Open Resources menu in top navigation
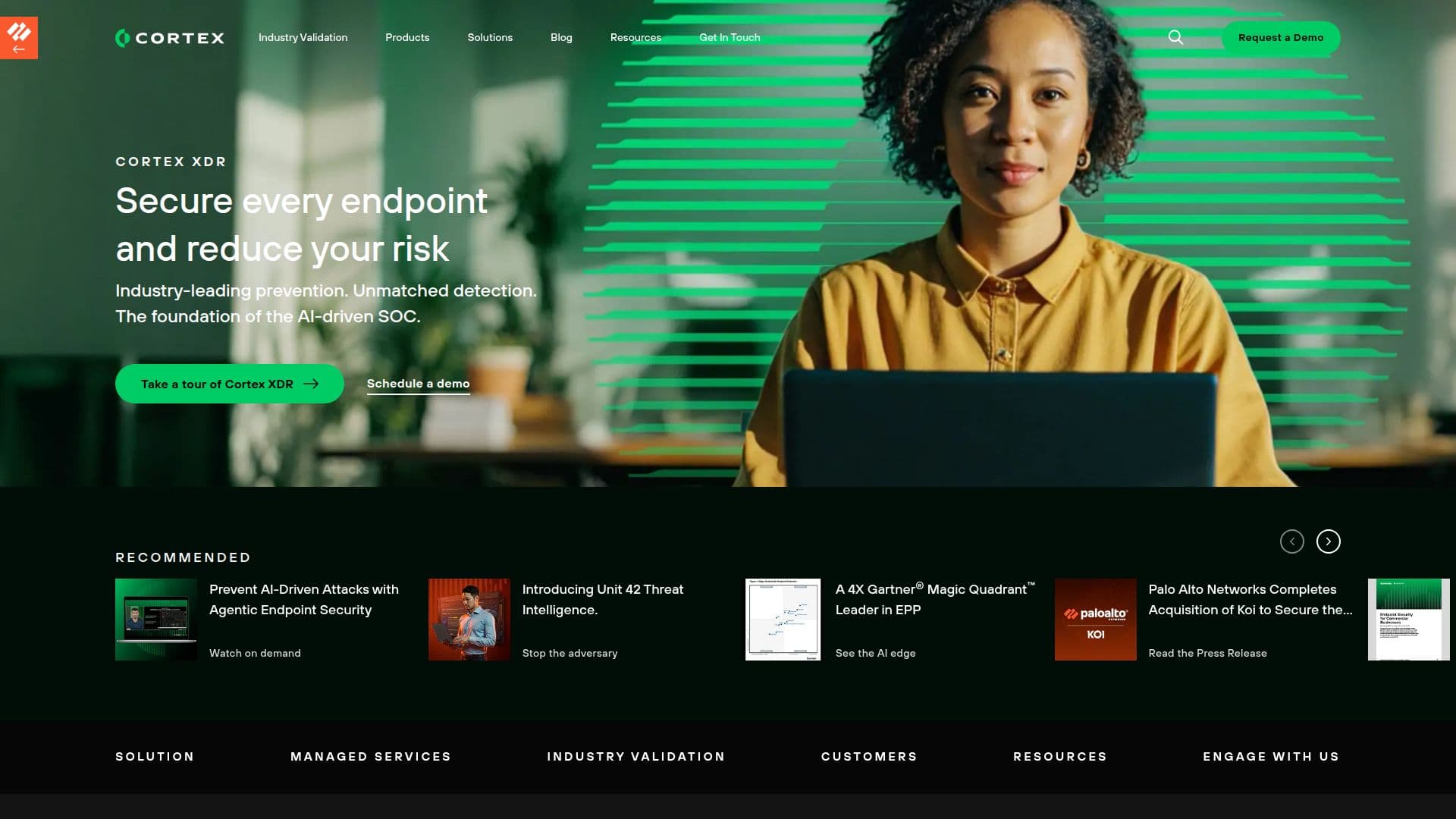The width and height of the screenshot is (1456, 819). tap(635, 37)
